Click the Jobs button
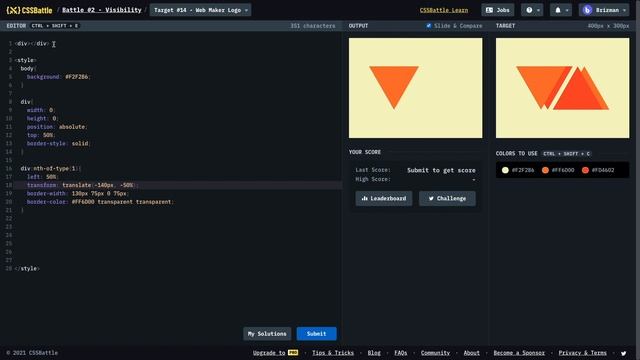This screenshot has height=360, width=640. [498, 10]
